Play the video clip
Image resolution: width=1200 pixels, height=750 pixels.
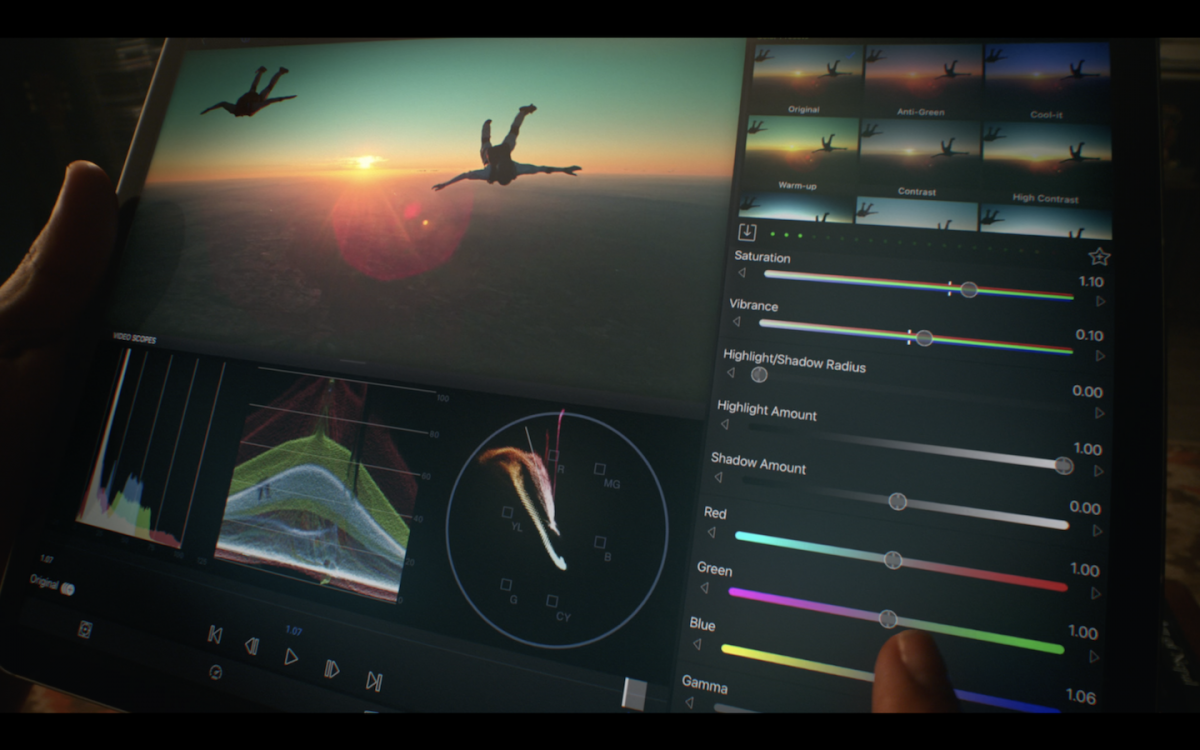(x=291, y=657)
